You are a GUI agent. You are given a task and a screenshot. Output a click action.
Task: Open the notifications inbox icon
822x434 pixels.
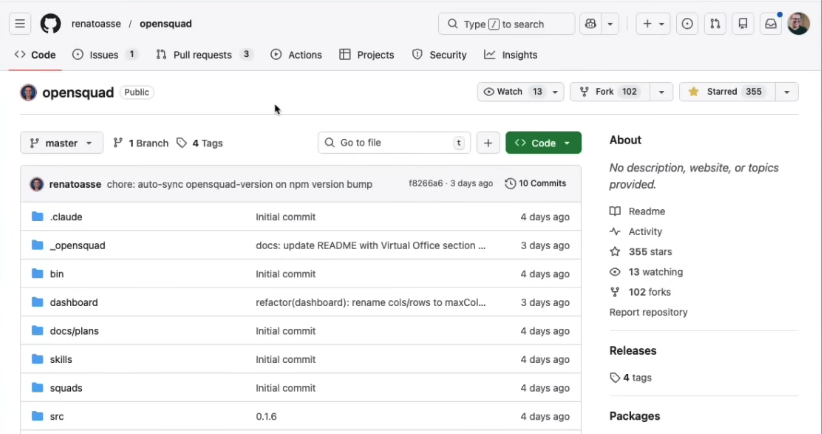771,24
